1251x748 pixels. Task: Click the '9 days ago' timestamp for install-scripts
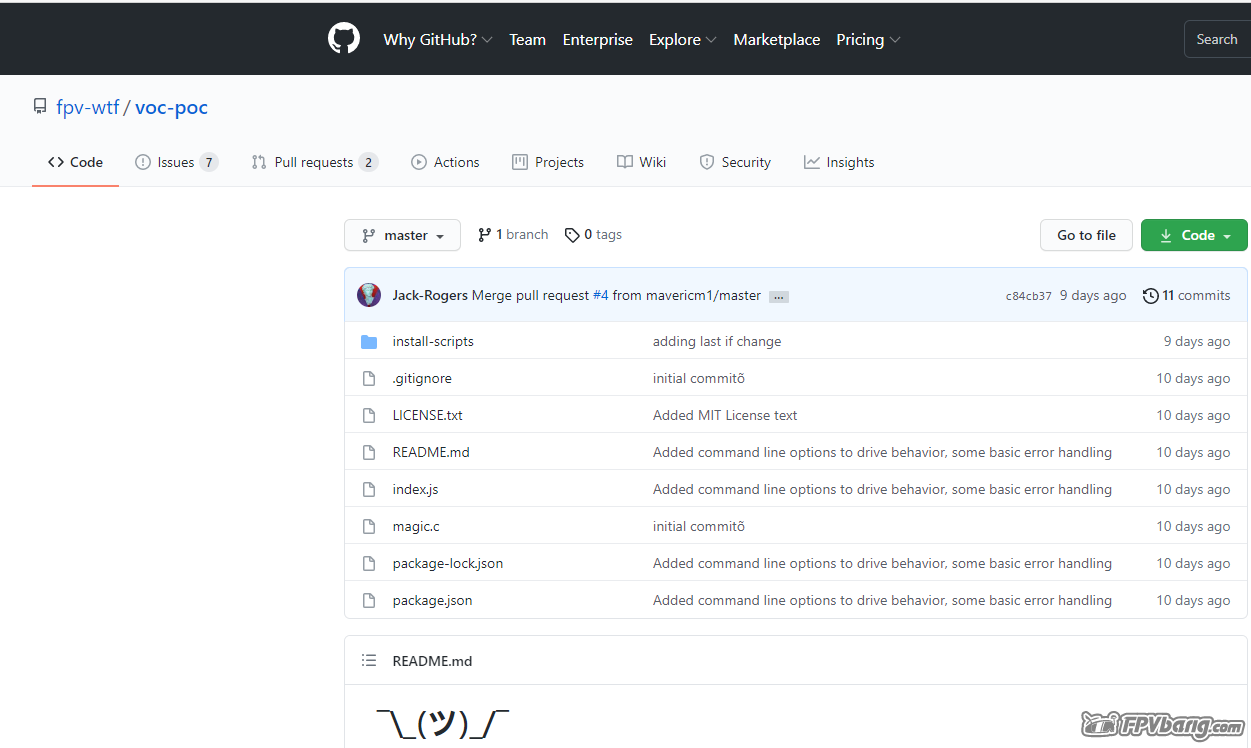pyautogui.click(x=1197, y=342)
